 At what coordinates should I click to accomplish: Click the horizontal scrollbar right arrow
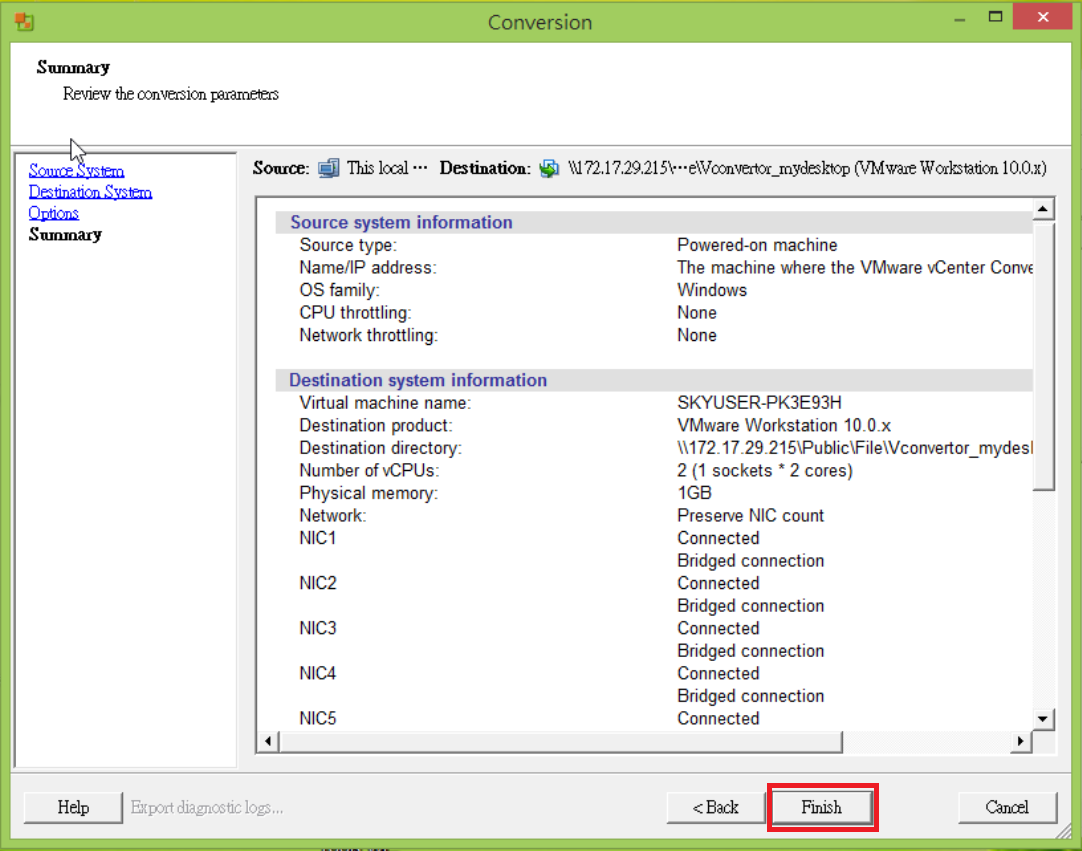pos(1021,741)
